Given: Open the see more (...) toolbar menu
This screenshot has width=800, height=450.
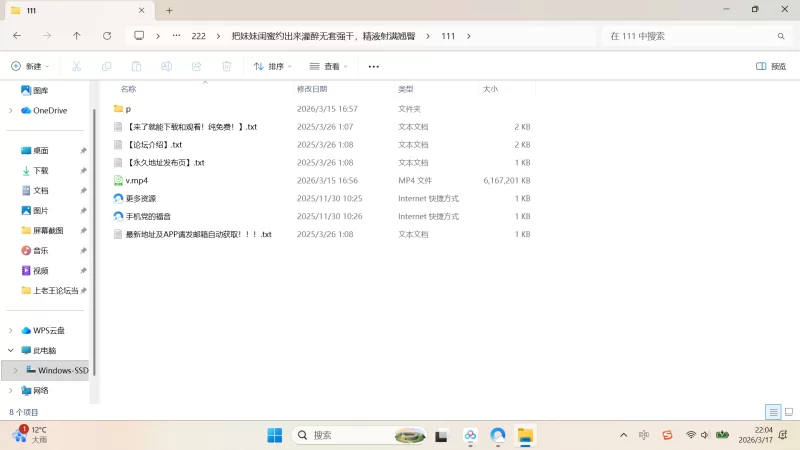Looking at the screenshot, I should 374,66.
